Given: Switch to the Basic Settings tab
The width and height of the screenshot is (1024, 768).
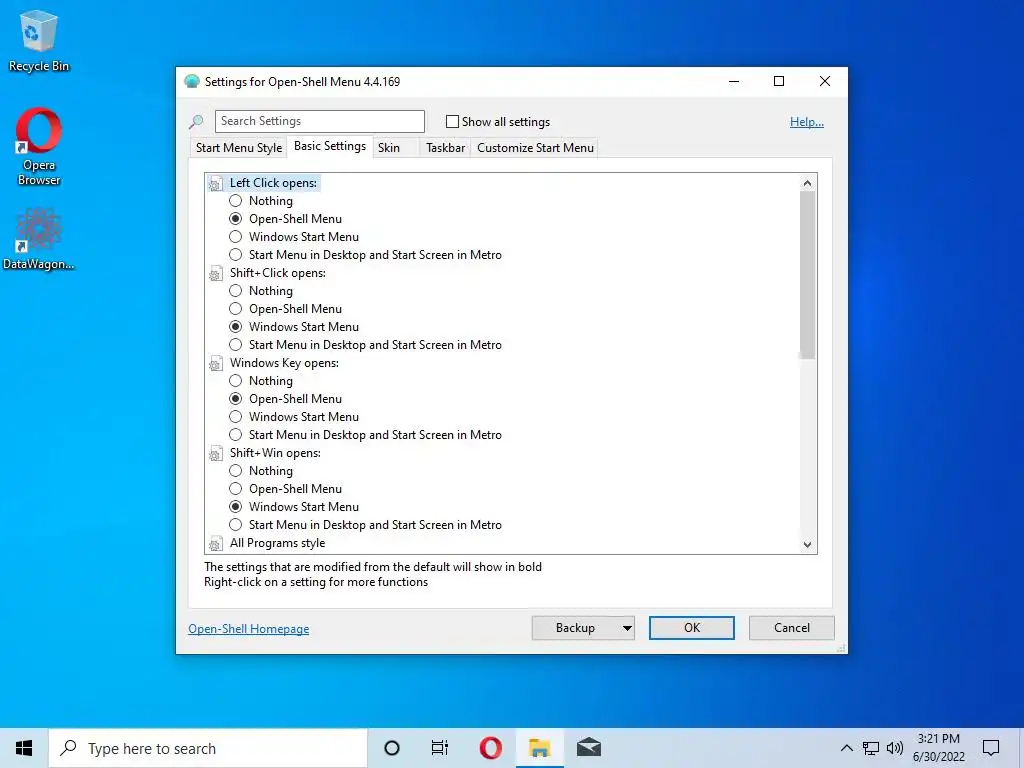Looking at the screenshot, I should pyautogui.click(x=330, y=146).
